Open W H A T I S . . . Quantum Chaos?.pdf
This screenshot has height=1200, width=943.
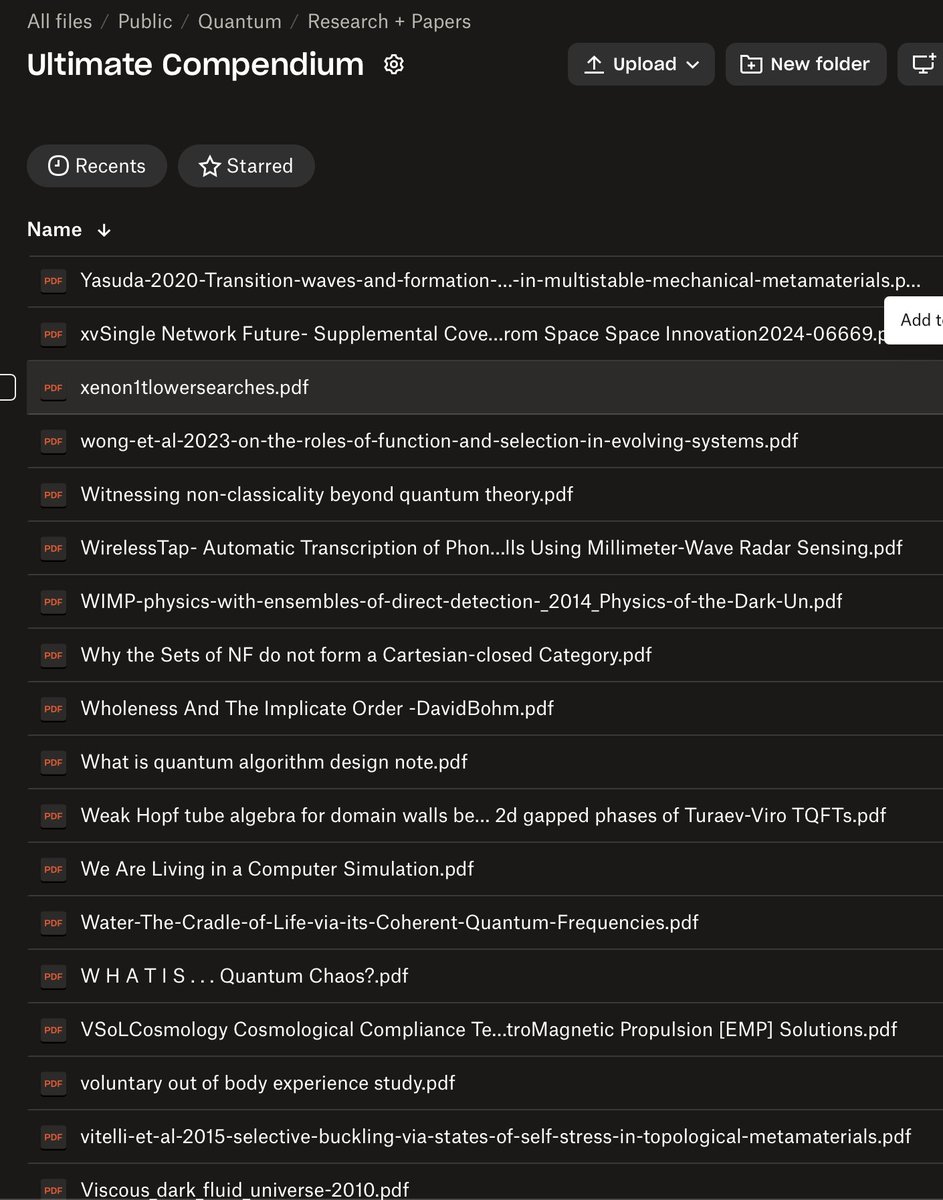point(244,976)
